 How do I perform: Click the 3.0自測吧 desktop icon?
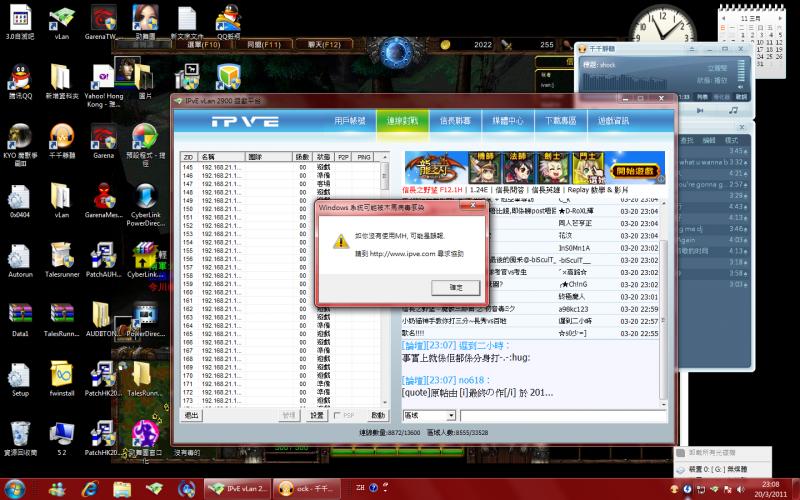point(20,22)
